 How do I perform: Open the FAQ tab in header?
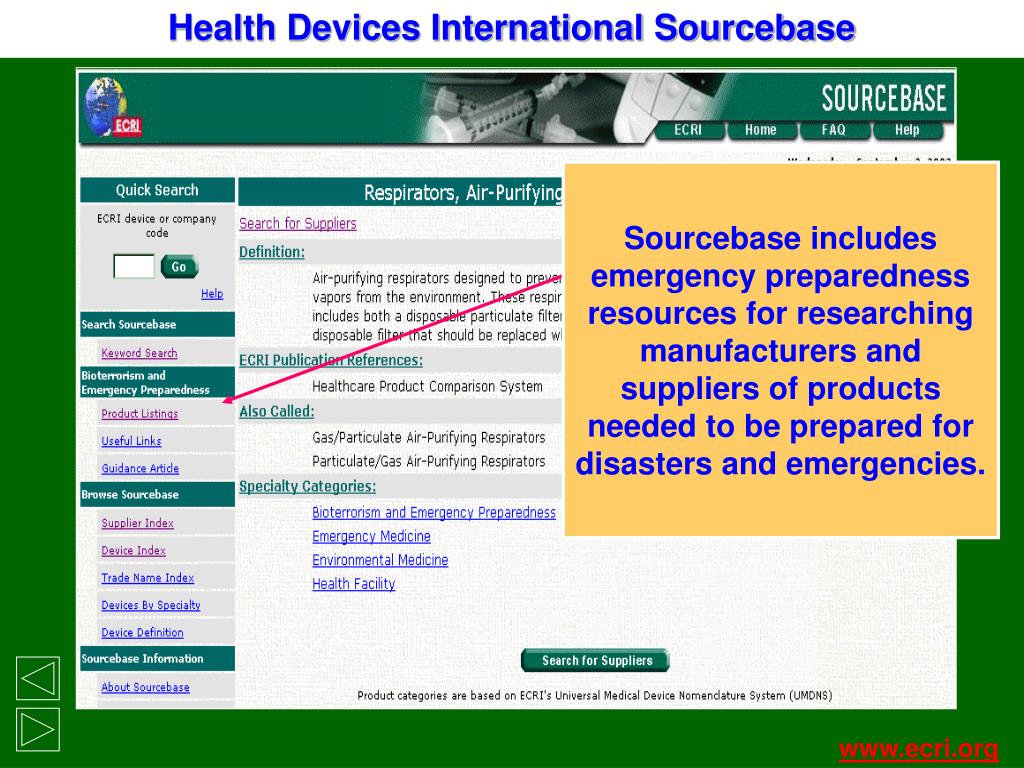tap(833, 130)
